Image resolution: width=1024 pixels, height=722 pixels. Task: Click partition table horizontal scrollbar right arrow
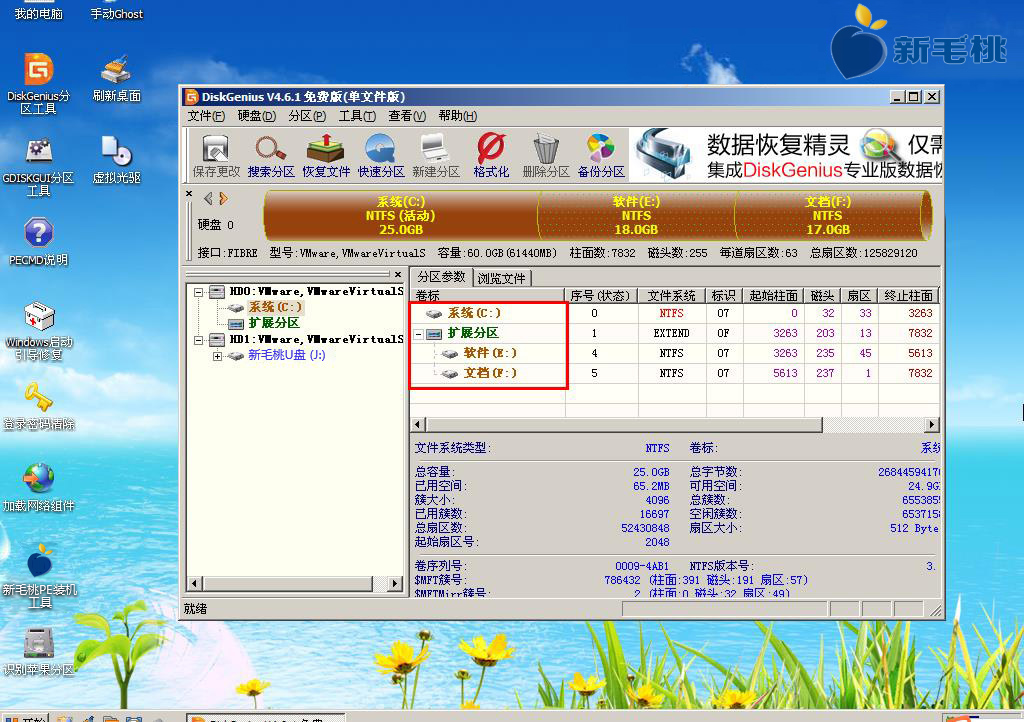pos(932,425)
